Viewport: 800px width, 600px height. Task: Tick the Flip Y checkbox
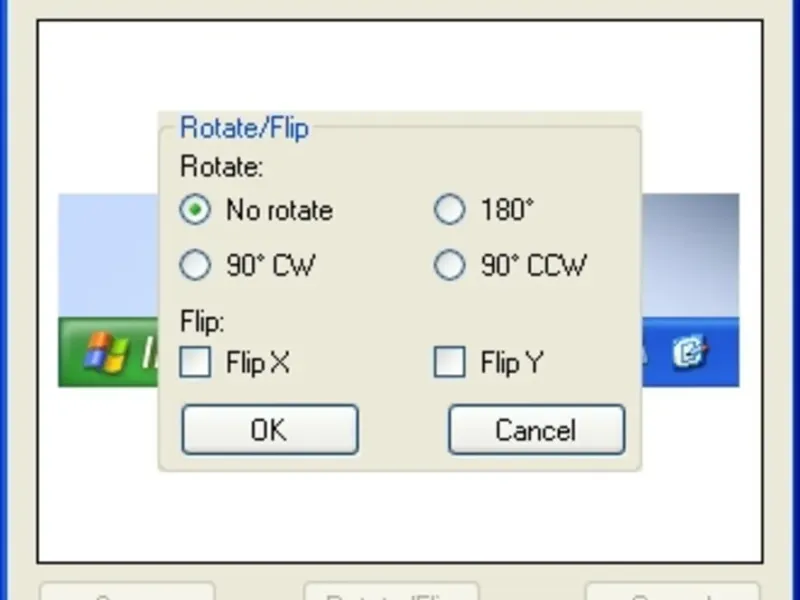(x=450, y=362)
